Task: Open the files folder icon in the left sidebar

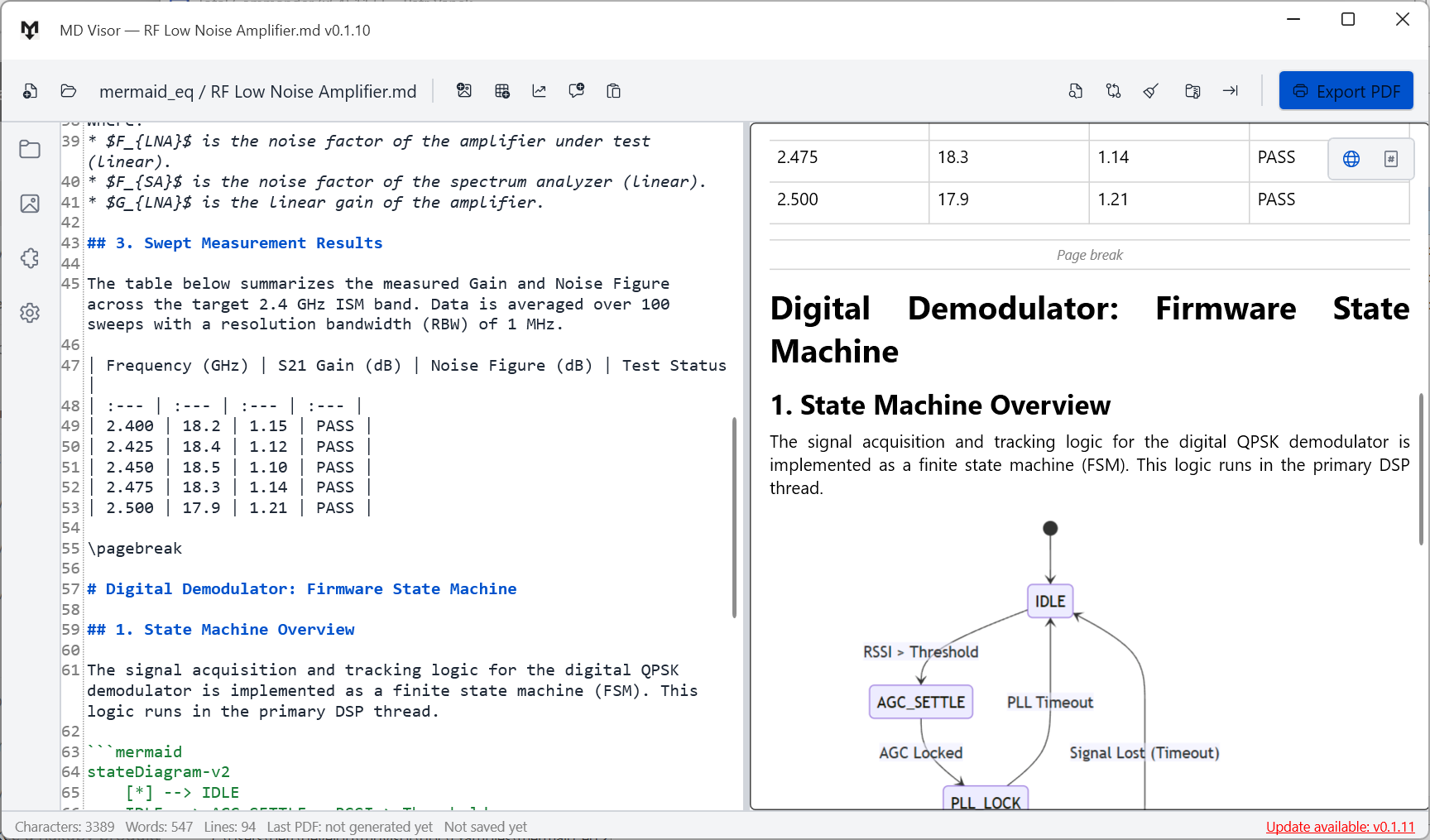Action: (x=30, y=149)
